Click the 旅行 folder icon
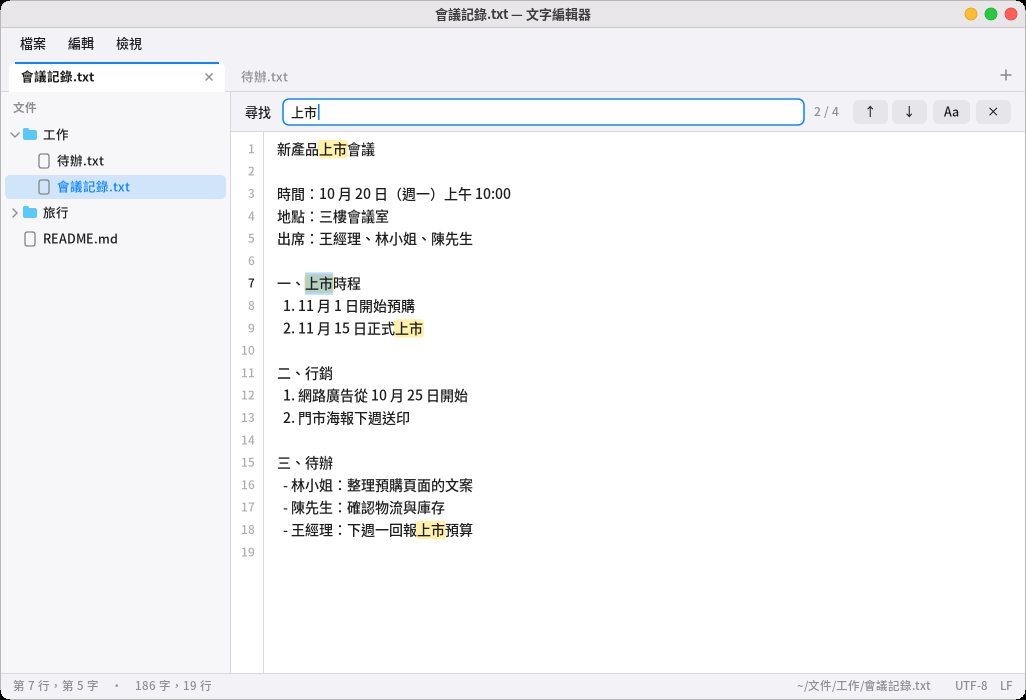 [30, 213]
